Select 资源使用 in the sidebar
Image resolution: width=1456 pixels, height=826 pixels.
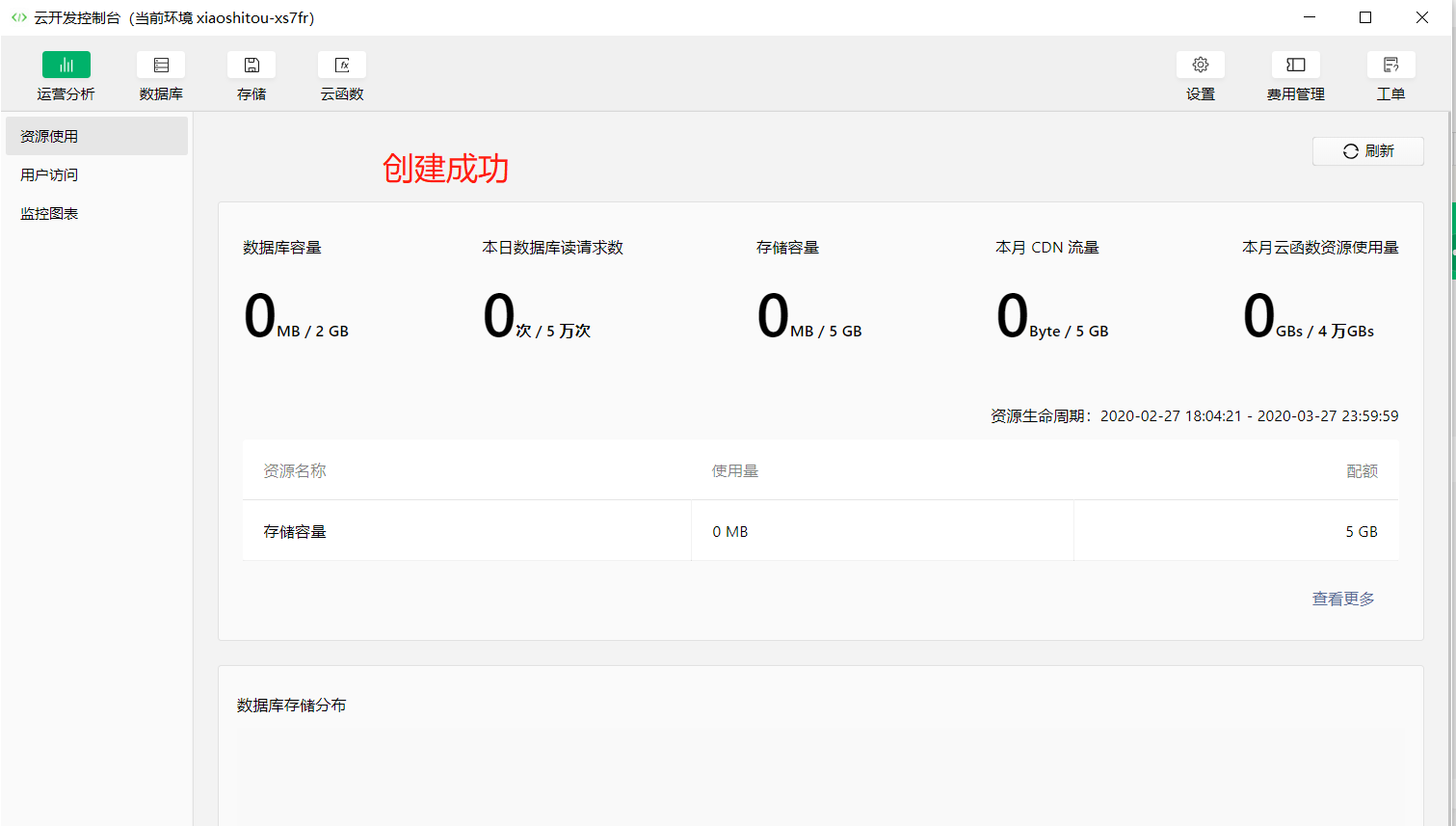click(x=96, y=136)
